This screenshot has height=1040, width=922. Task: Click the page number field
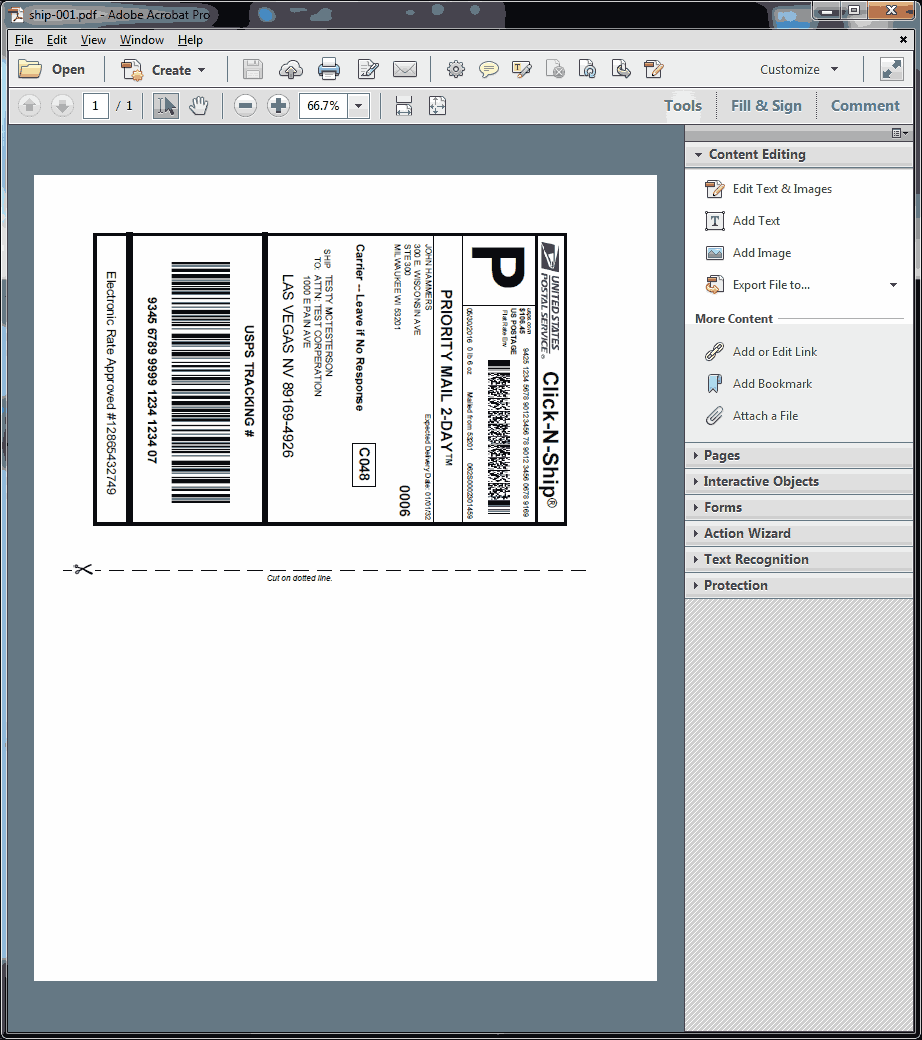coord(96,105)
